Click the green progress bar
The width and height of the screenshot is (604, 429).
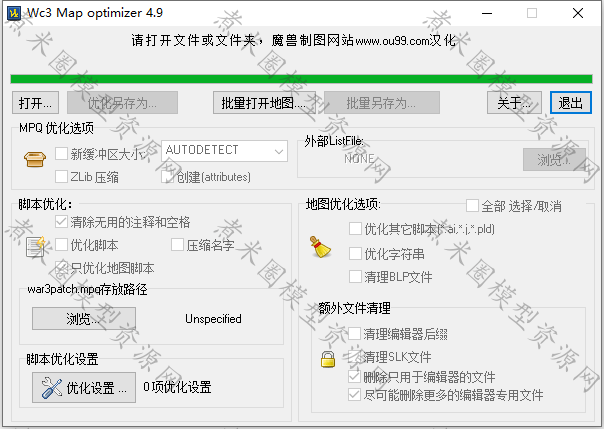pos(301,79)
